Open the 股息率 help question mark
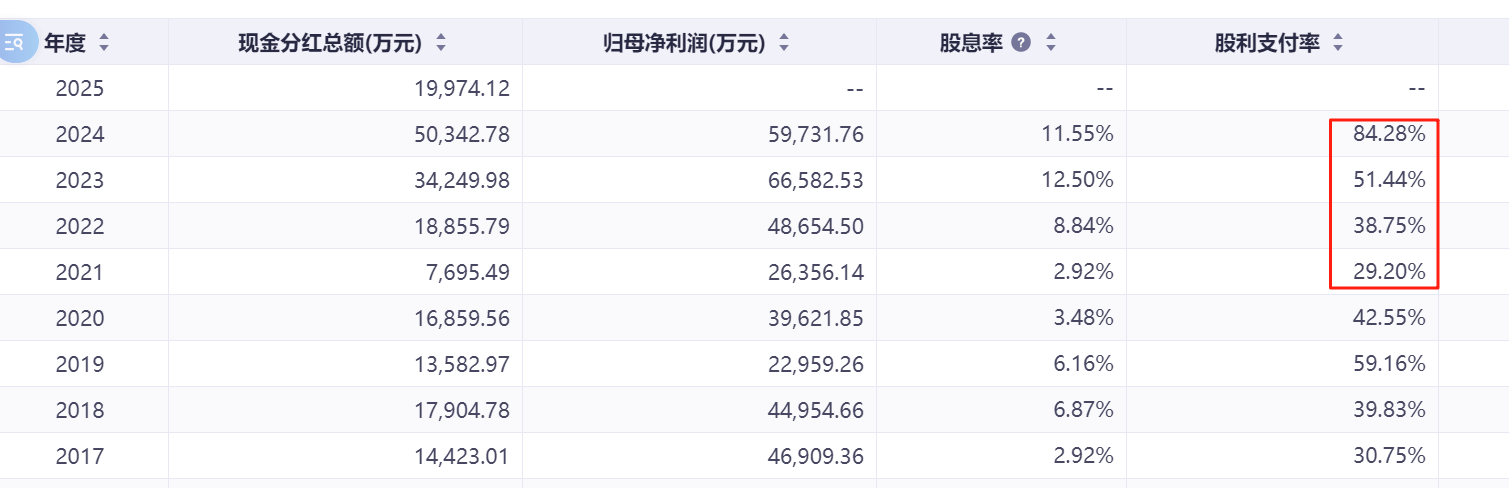This screenshot has width=1509, height=488. [1021, 43]
